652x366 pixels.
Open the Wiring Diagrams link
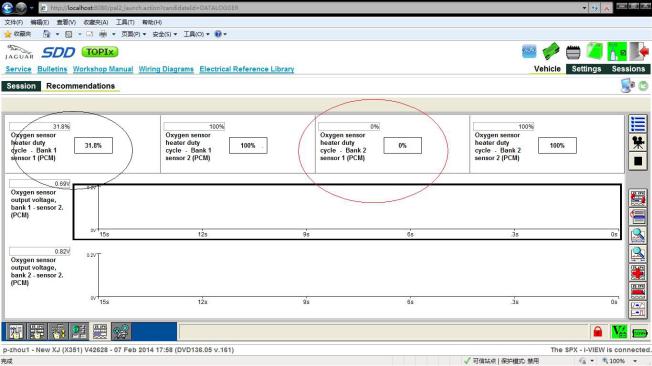click(x=166, y=69)
